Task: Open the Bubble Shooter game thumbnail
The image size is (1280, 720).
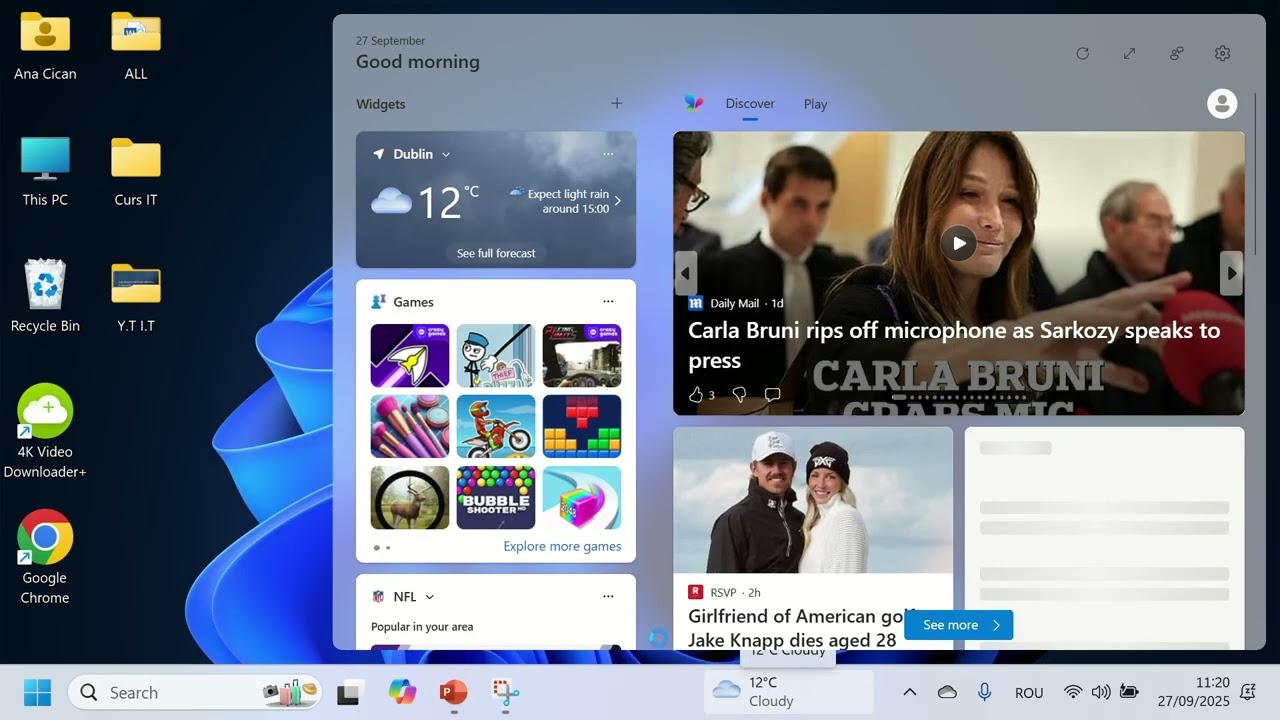Action: 496,497
